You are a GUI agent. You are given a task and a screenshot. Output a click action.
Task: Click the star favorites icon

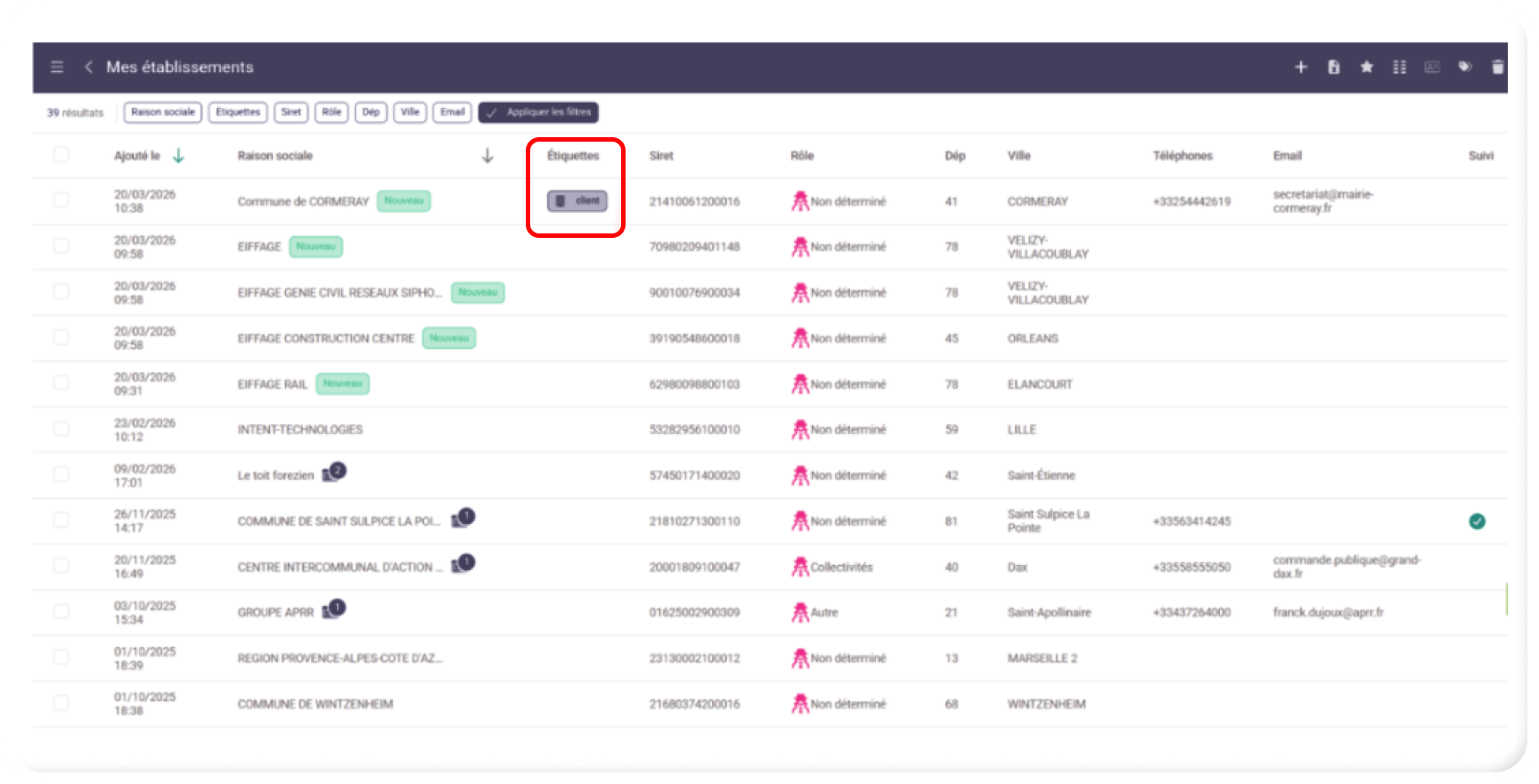(1366, 67)
